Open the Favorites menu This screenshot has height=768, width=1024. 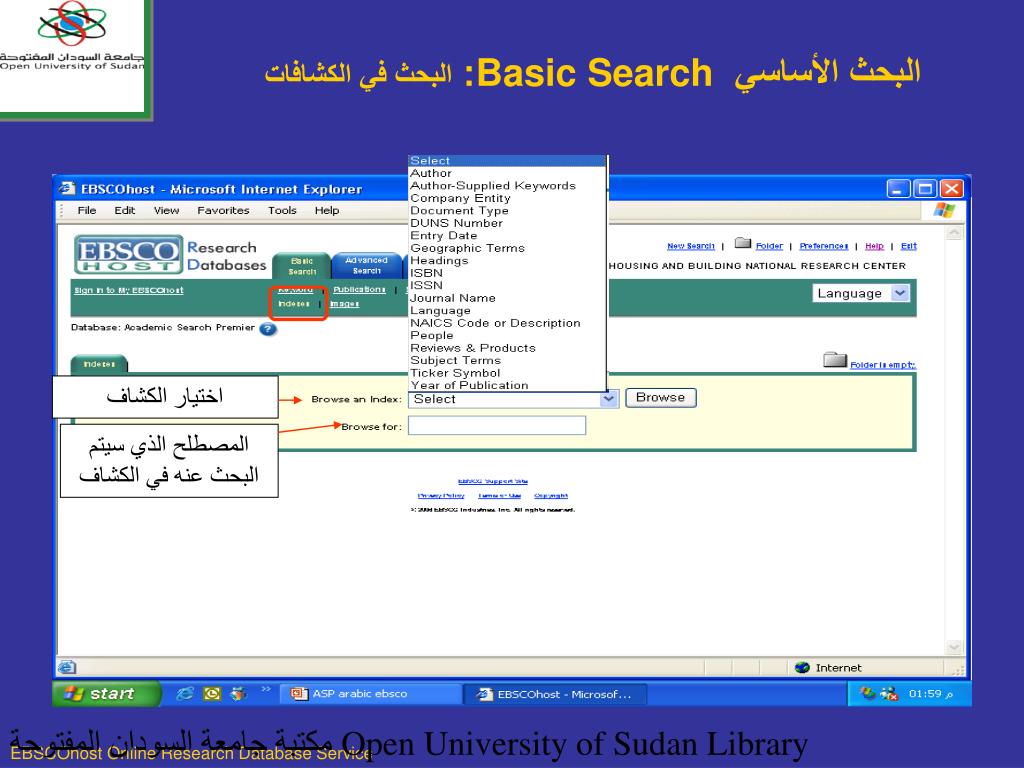click(223, 210)
